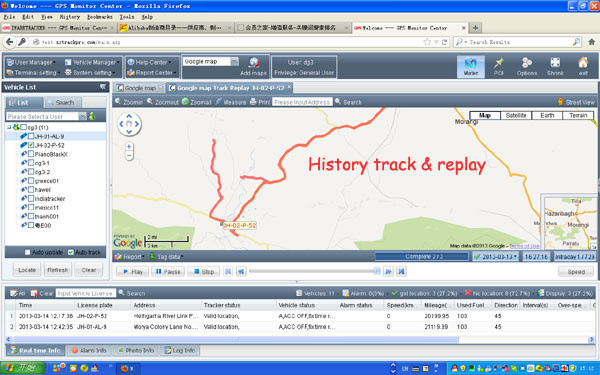Click the Locate button

pyautogui.click(x=27, y=270)
